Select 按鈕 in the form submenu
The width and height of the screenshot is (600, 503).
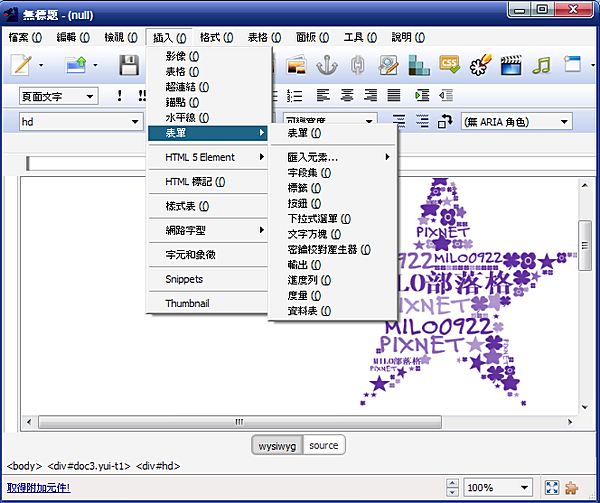(x=332, y=203)
